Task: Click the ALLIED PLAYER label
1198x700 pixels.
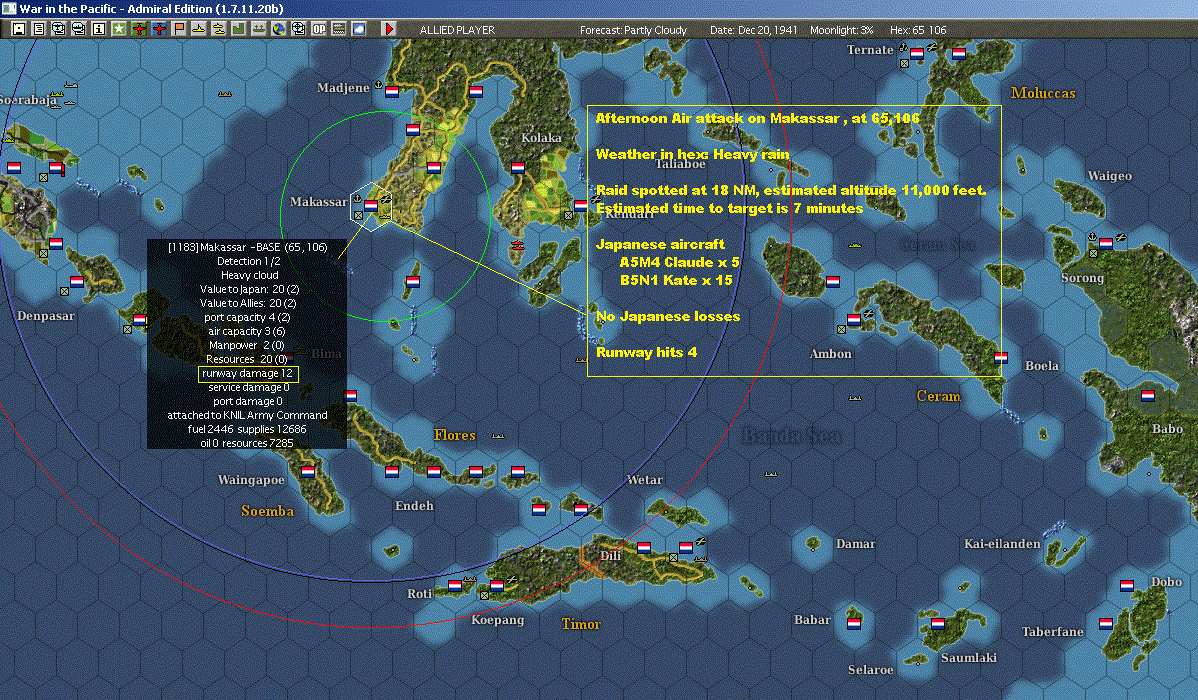Action: pyautogui.click(x=457, y=30)
